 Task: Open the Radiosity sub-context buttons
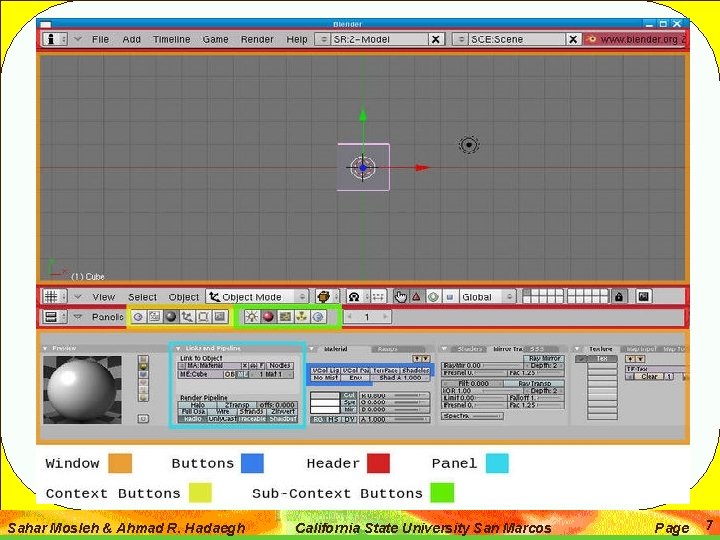pyautogui.click(x=302, y=317)
